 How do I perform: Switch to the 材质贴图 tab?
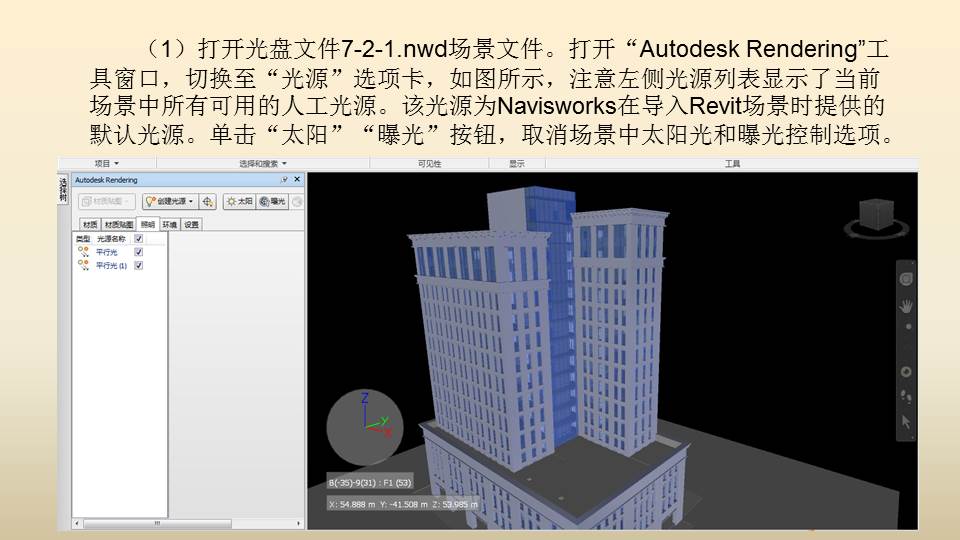pyautogui.click(x=119, y=225)
